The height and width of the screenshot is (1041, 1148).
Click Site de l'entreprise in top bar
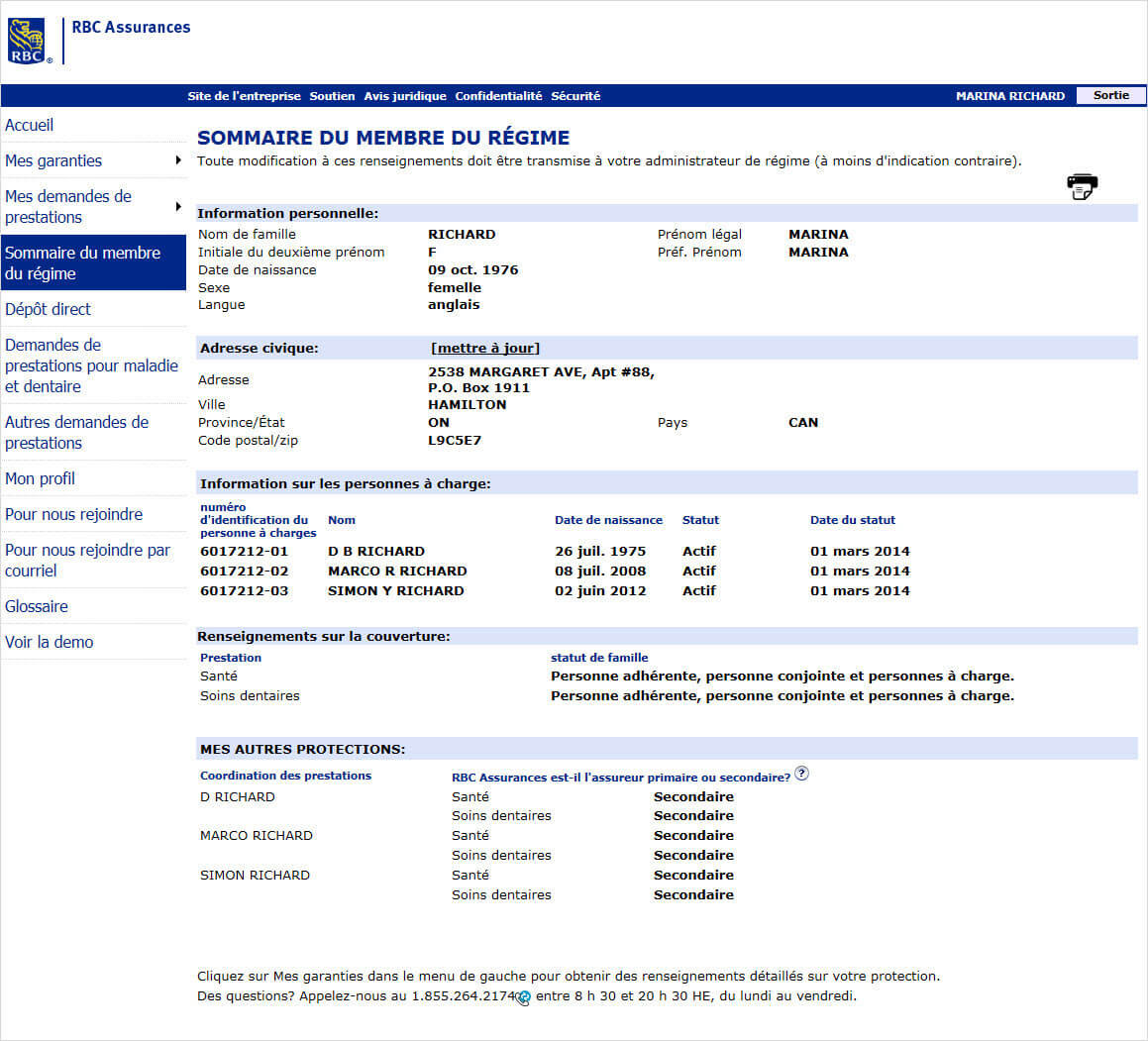(x=244, y=96)
